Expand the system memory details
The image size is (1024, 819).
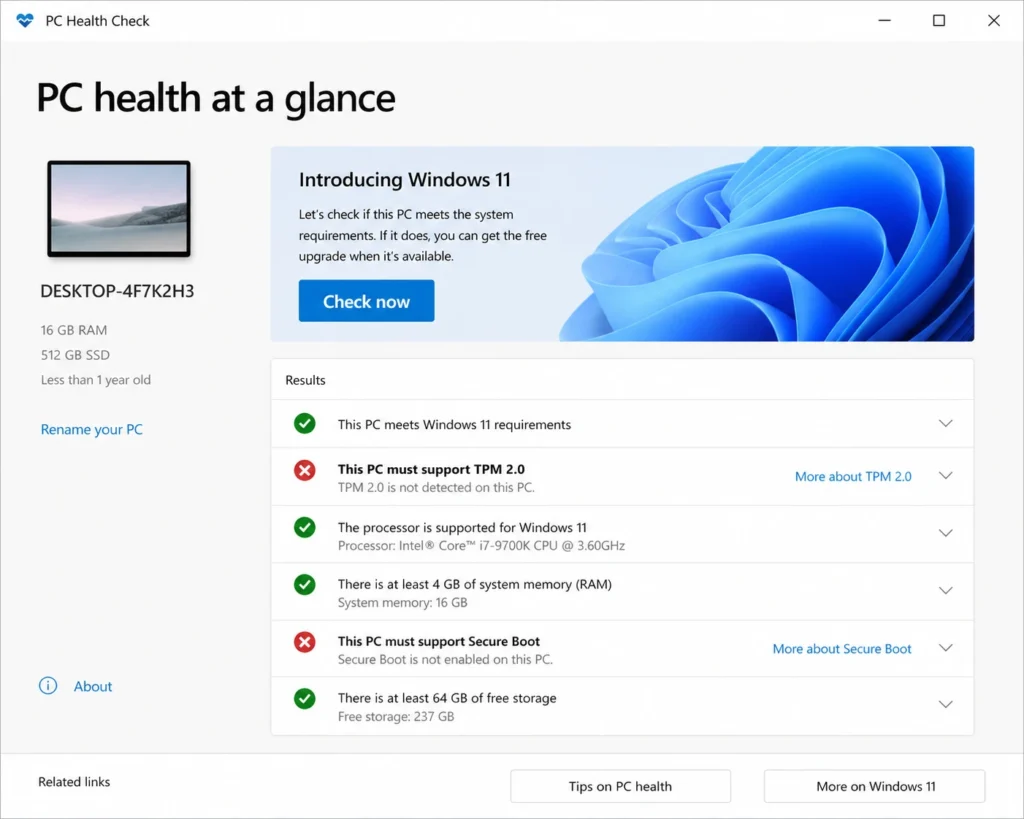[x=946, y=590]
